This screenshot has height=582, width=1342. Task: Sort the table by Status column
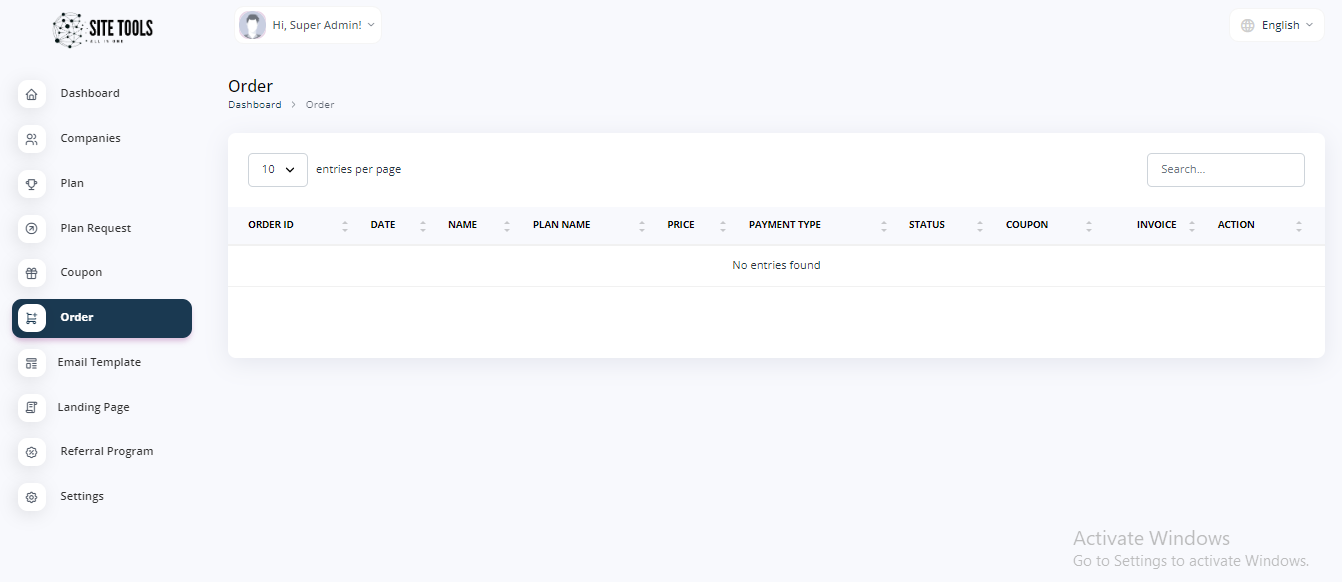927,225
